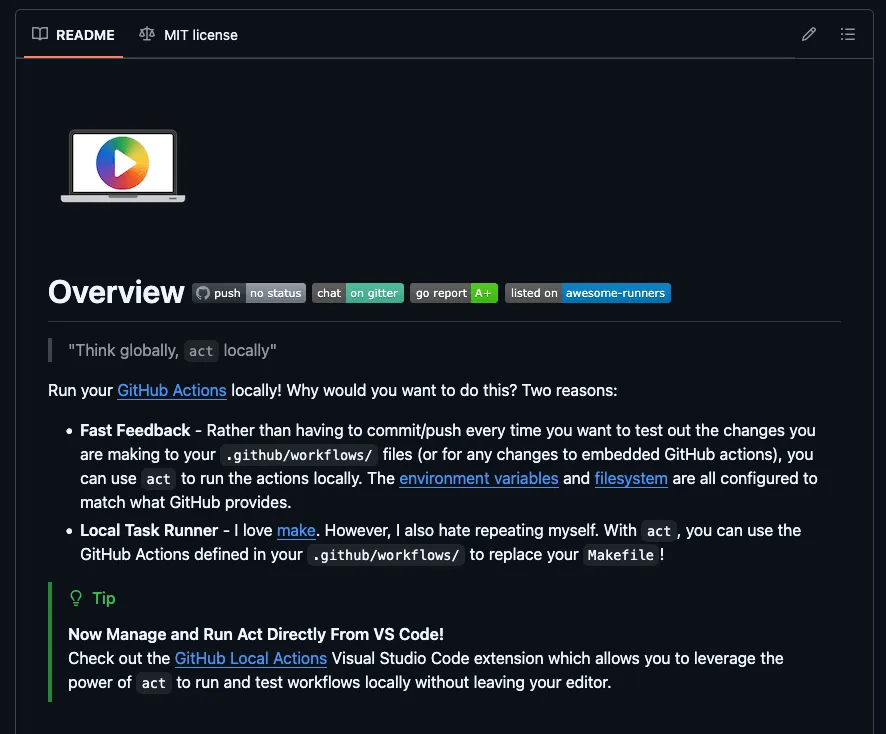Click the act laptop logo image
The image size is (886, 734).
(122, 165)
